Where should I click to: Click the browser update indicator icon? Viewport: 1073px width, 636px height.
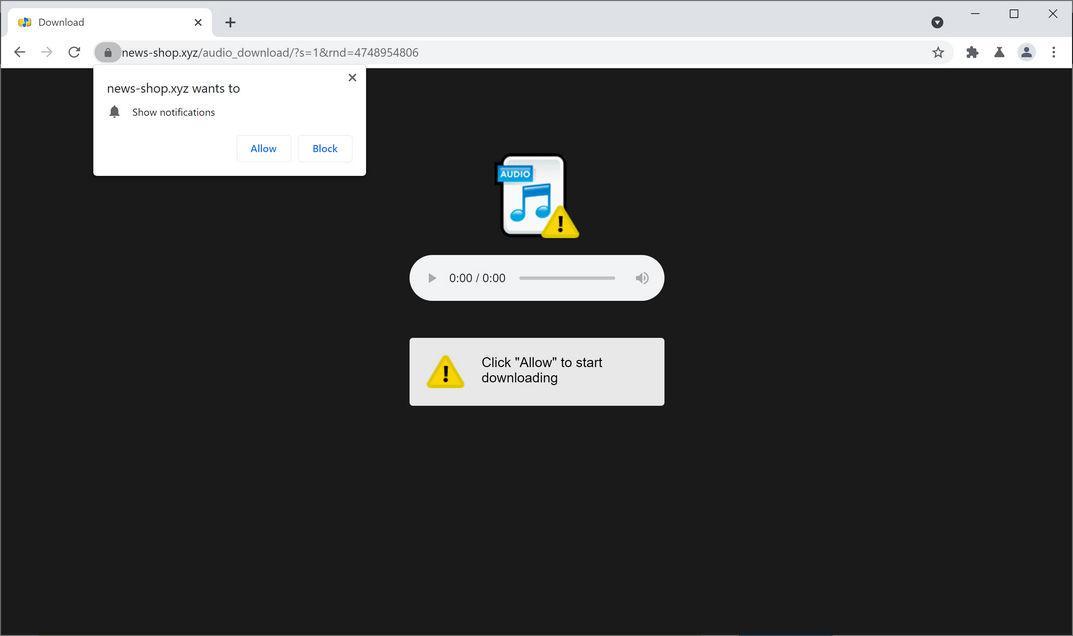coord(936,21)
